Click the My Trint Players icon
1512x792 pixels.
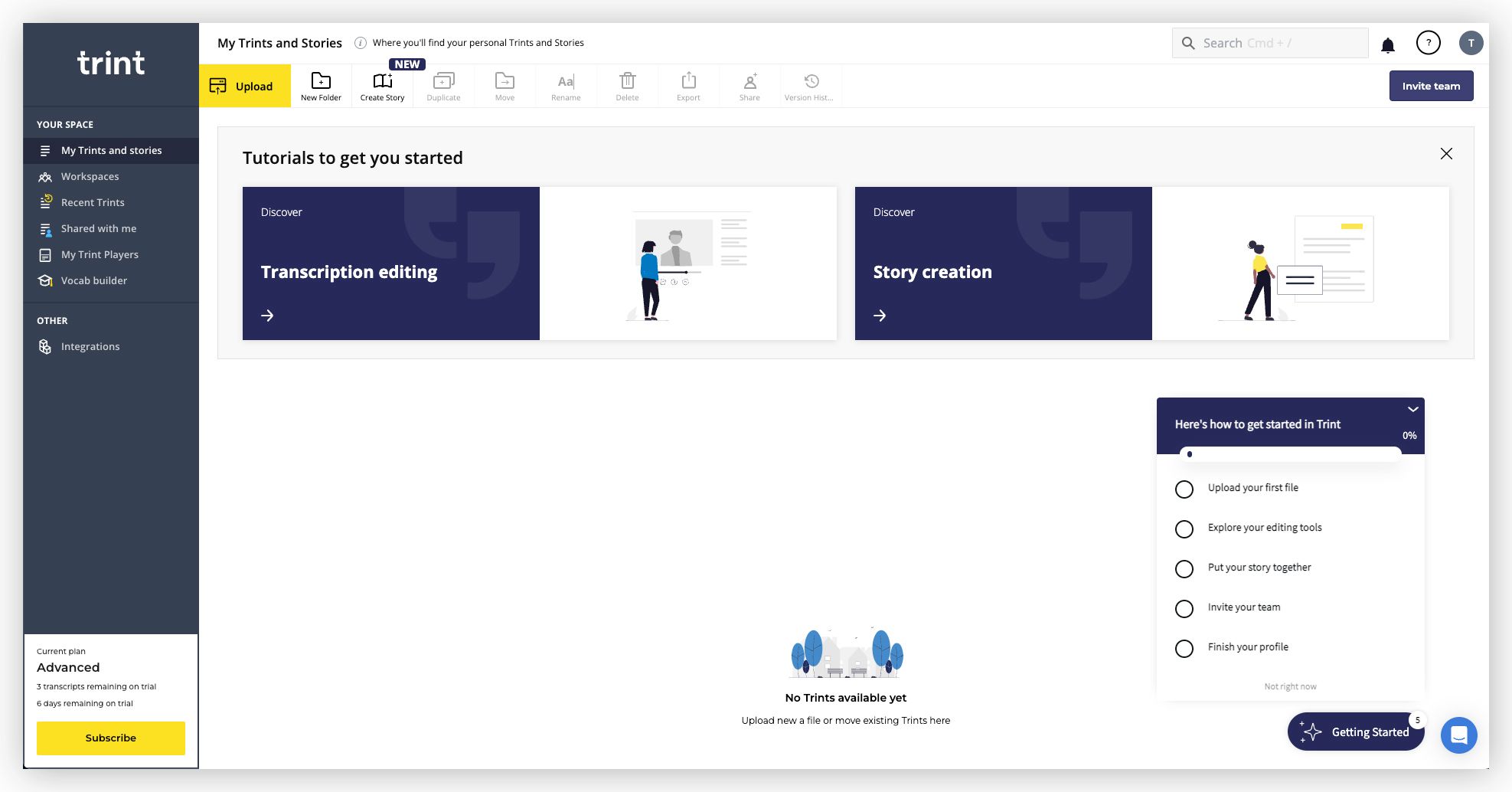pos(45,255)
